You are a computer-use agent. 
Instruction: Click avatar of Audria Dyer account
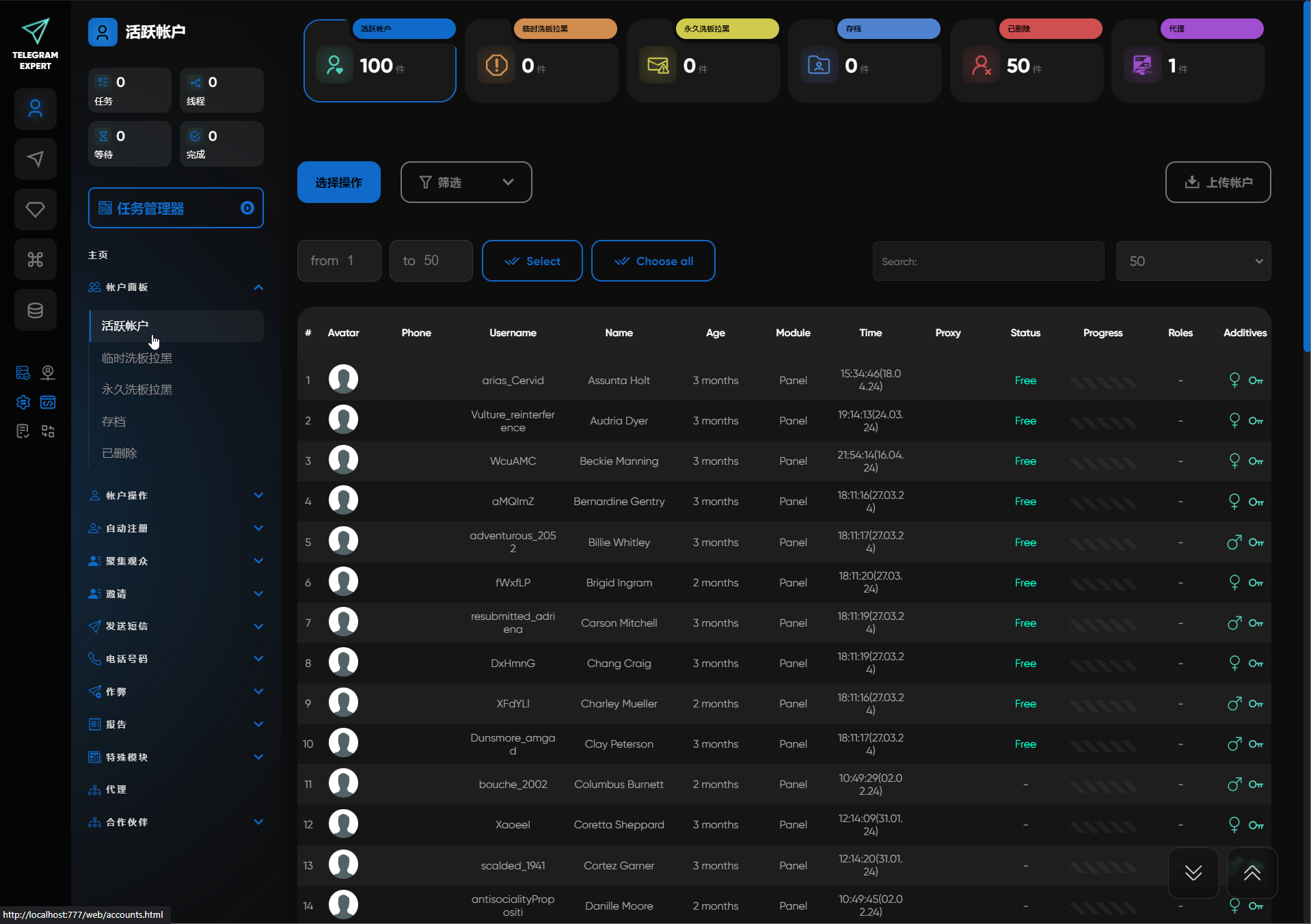coord(343,420)
